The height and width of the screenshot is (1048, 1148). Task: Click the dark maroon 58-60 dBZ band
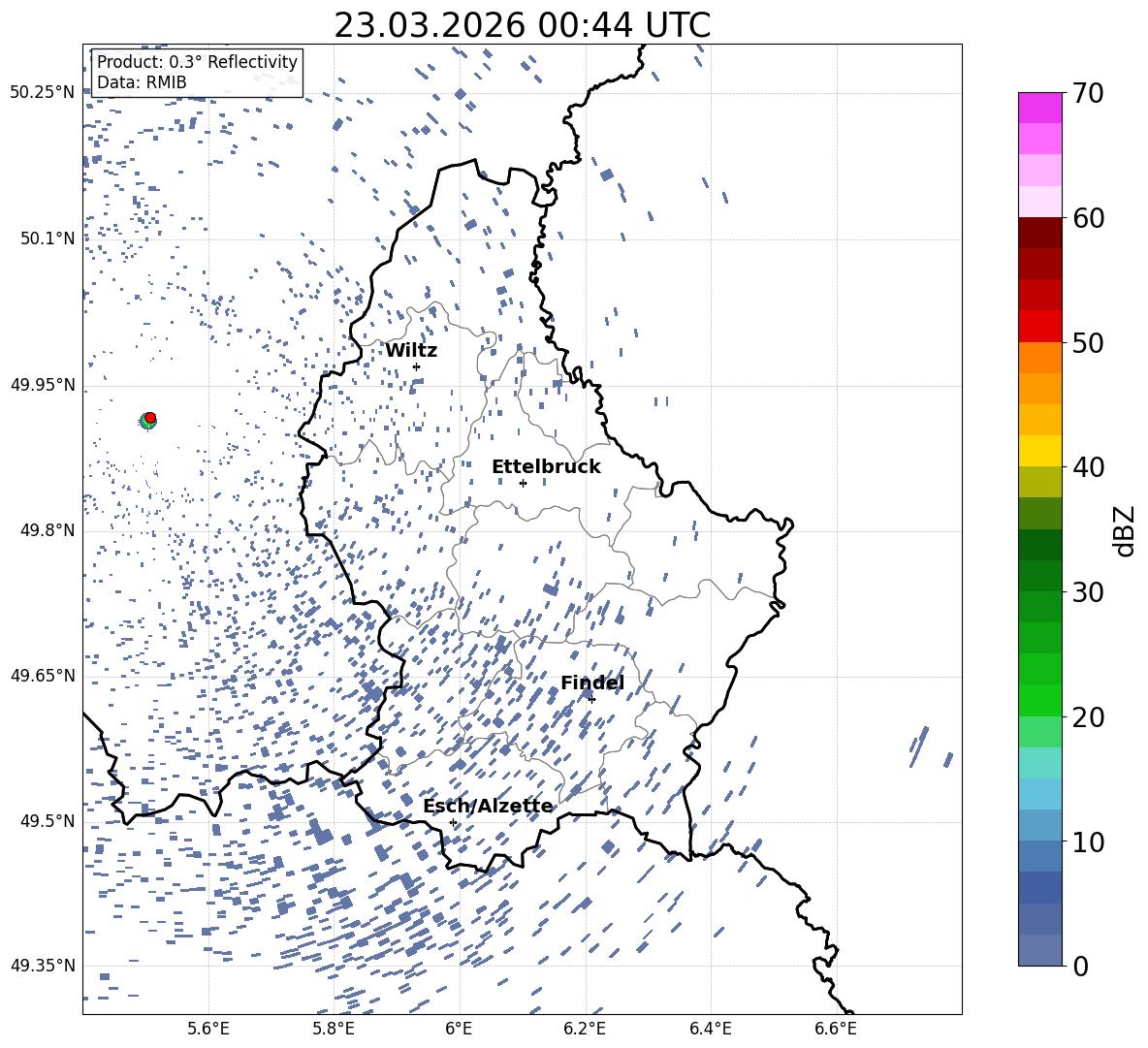click(x=1040, y=233)
